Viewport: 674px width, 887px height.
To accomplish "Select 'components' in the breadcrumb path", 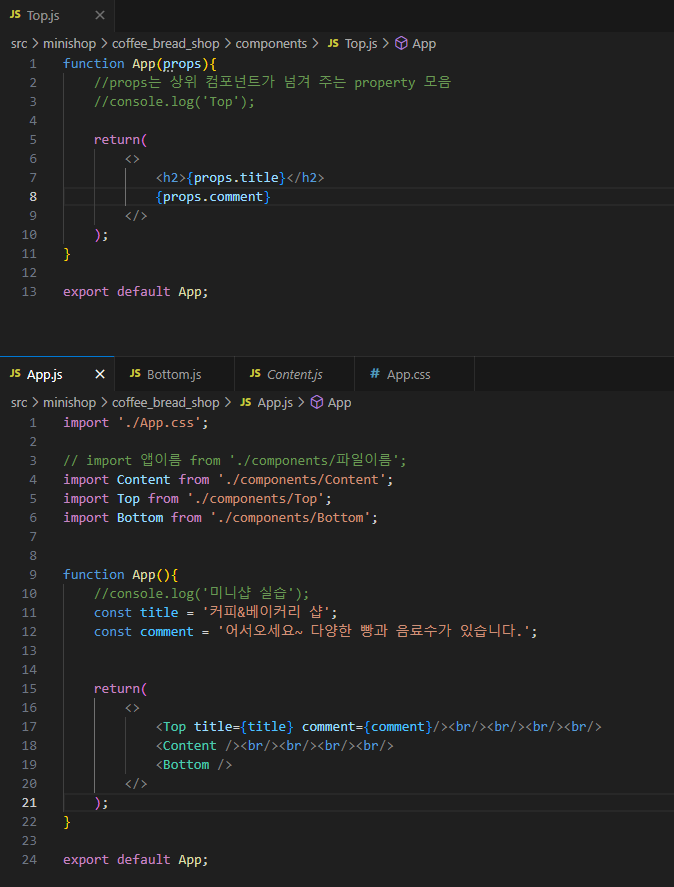I will (271, 44).
